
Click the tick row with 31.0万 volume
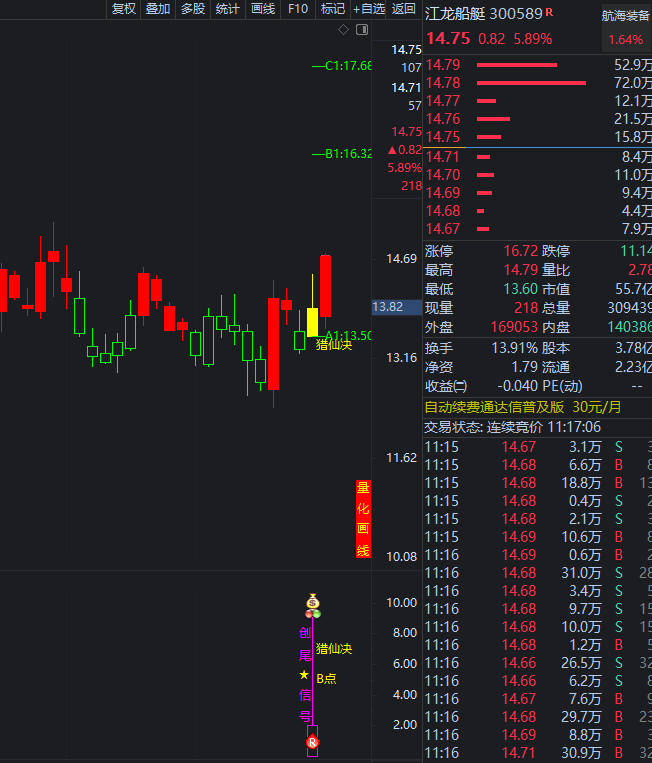click(x=538, y=573)
